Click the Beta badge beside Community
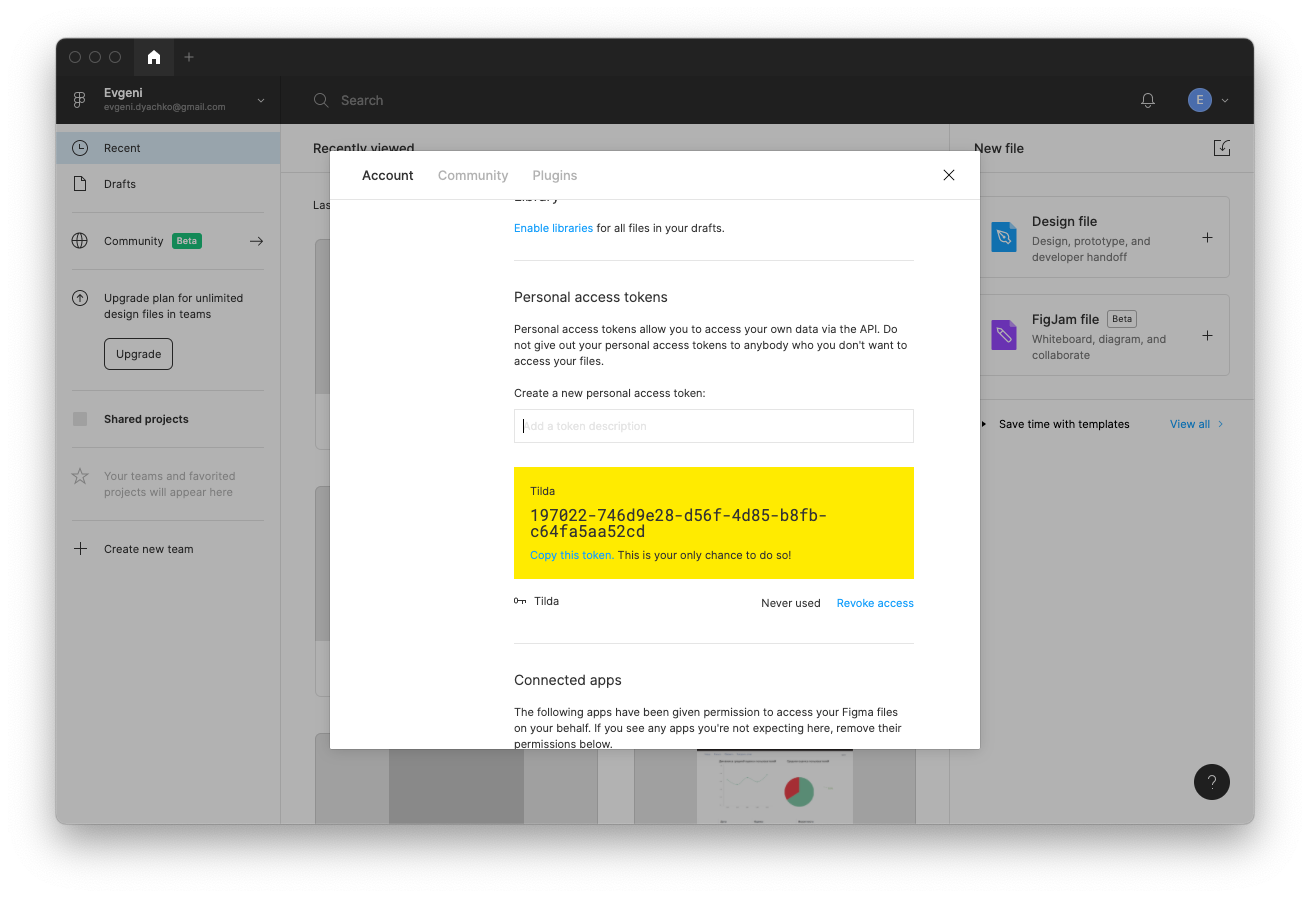Image resolution: width=1310 pixels, height=898 pixels. click(x=187, y=241)
